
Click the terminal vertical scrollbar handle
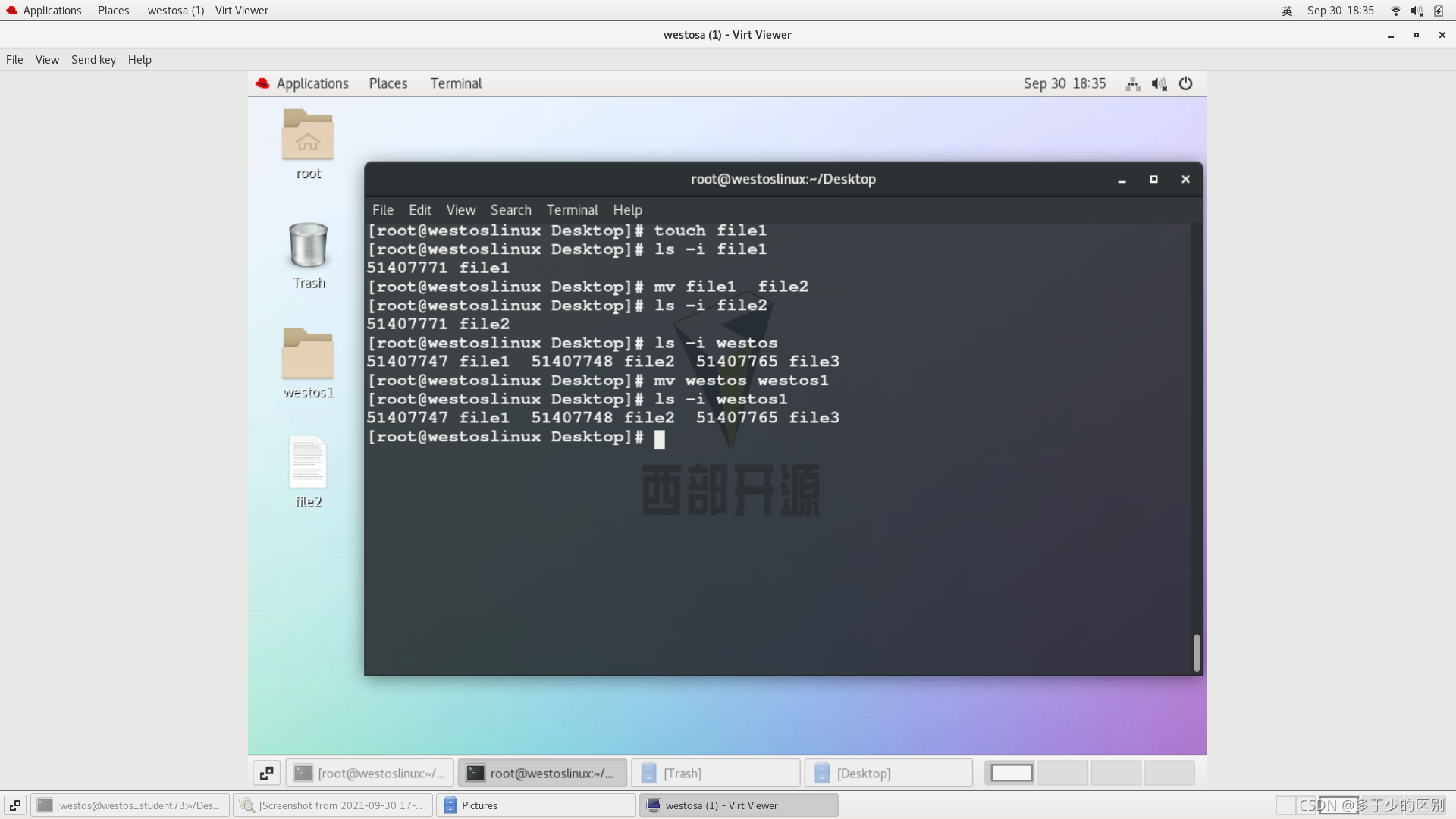coord(1197,652)
